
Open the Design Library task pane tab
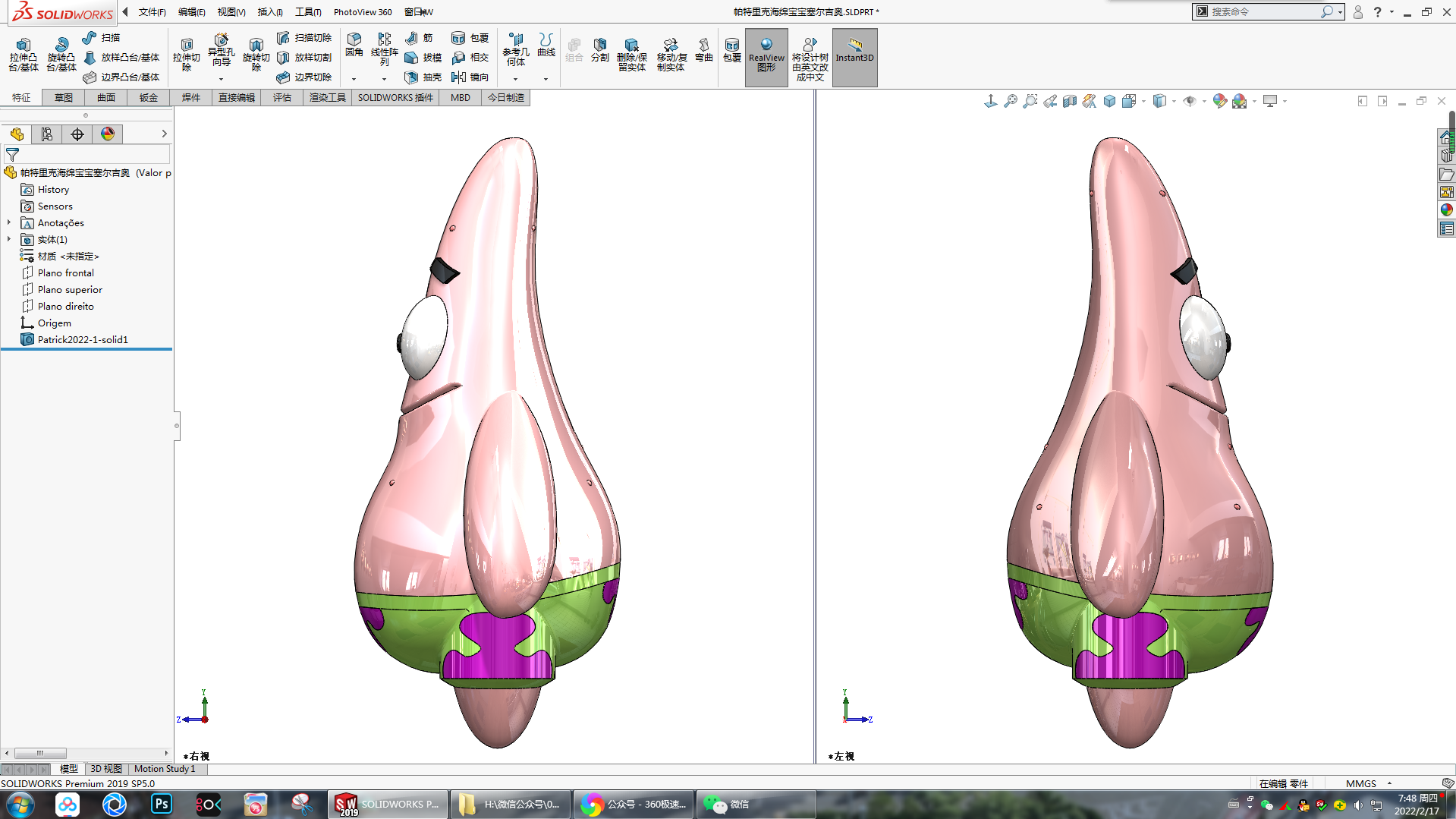click(1447, 156)
